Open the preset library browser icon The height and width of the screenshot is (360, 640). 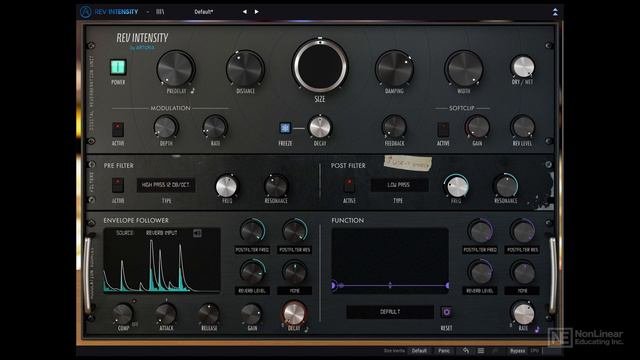tap(160, 12)
